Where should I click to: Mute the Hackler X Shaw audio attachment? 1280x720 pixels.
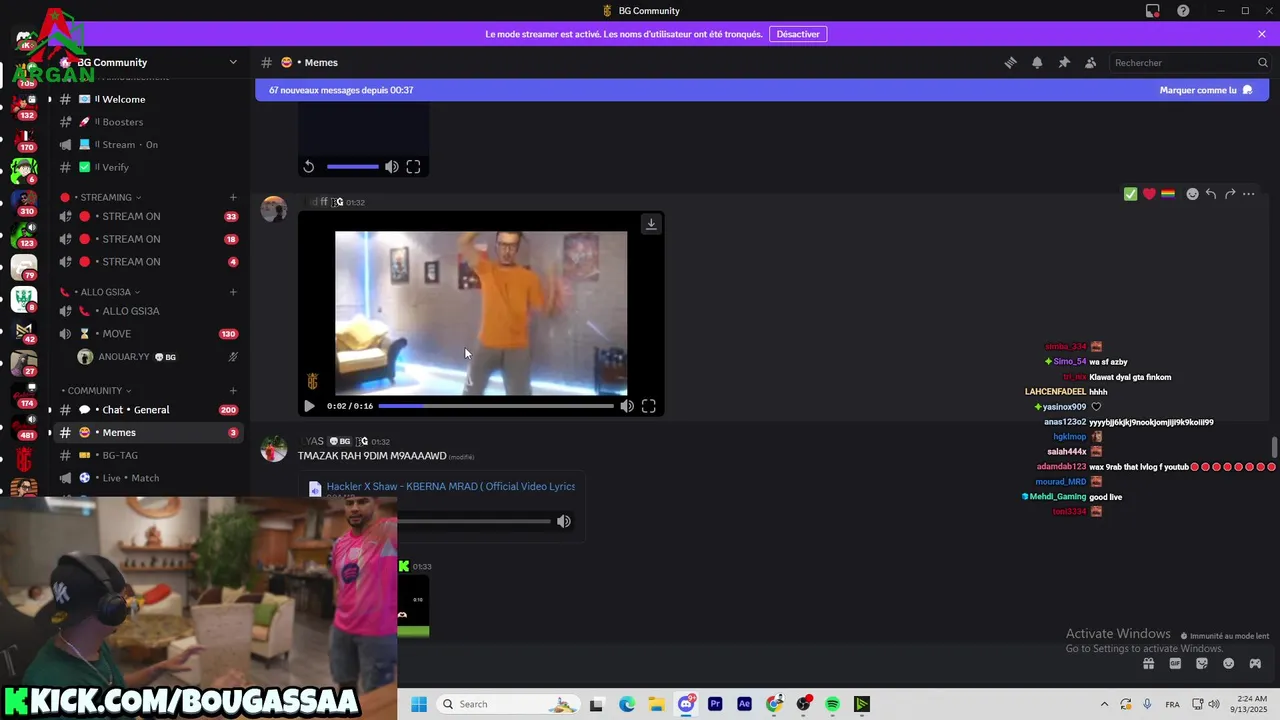tap(564, 521)
